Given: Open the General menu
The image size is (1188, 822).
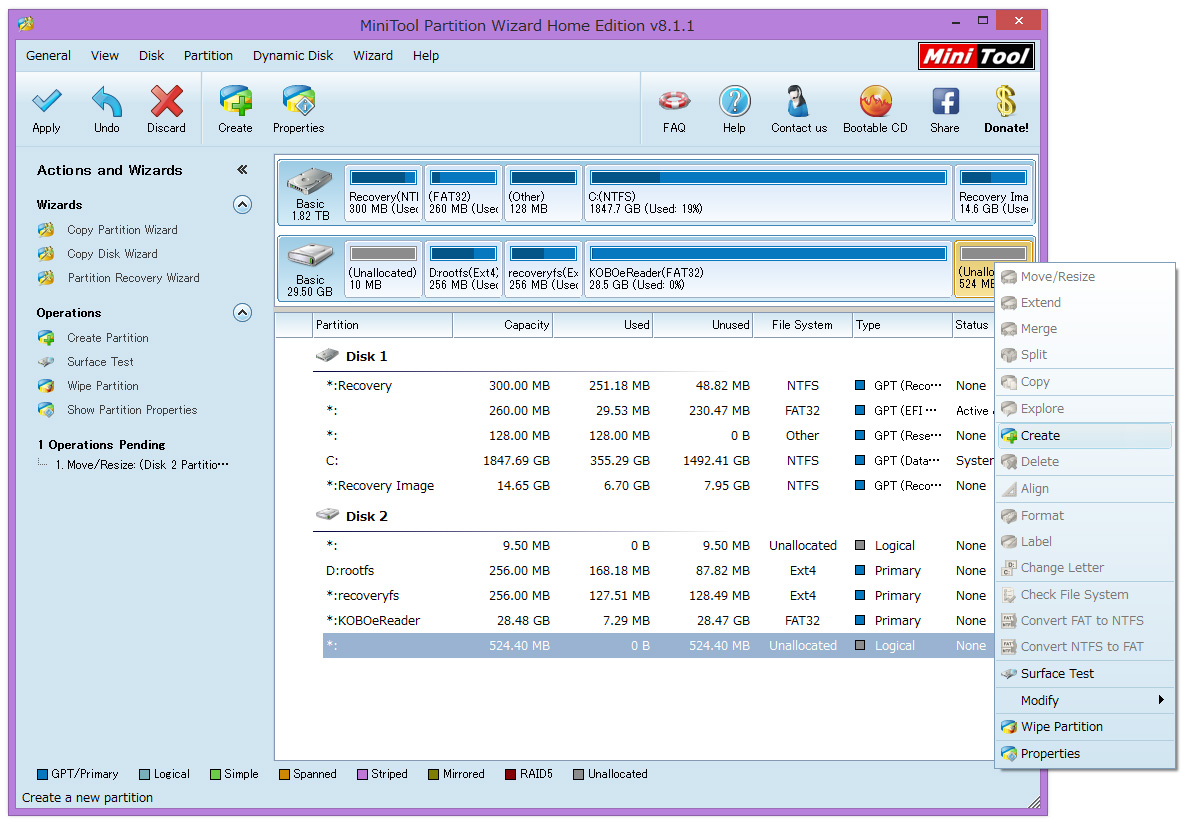Looking at the screenshot, I should click(x=48, y=56).
